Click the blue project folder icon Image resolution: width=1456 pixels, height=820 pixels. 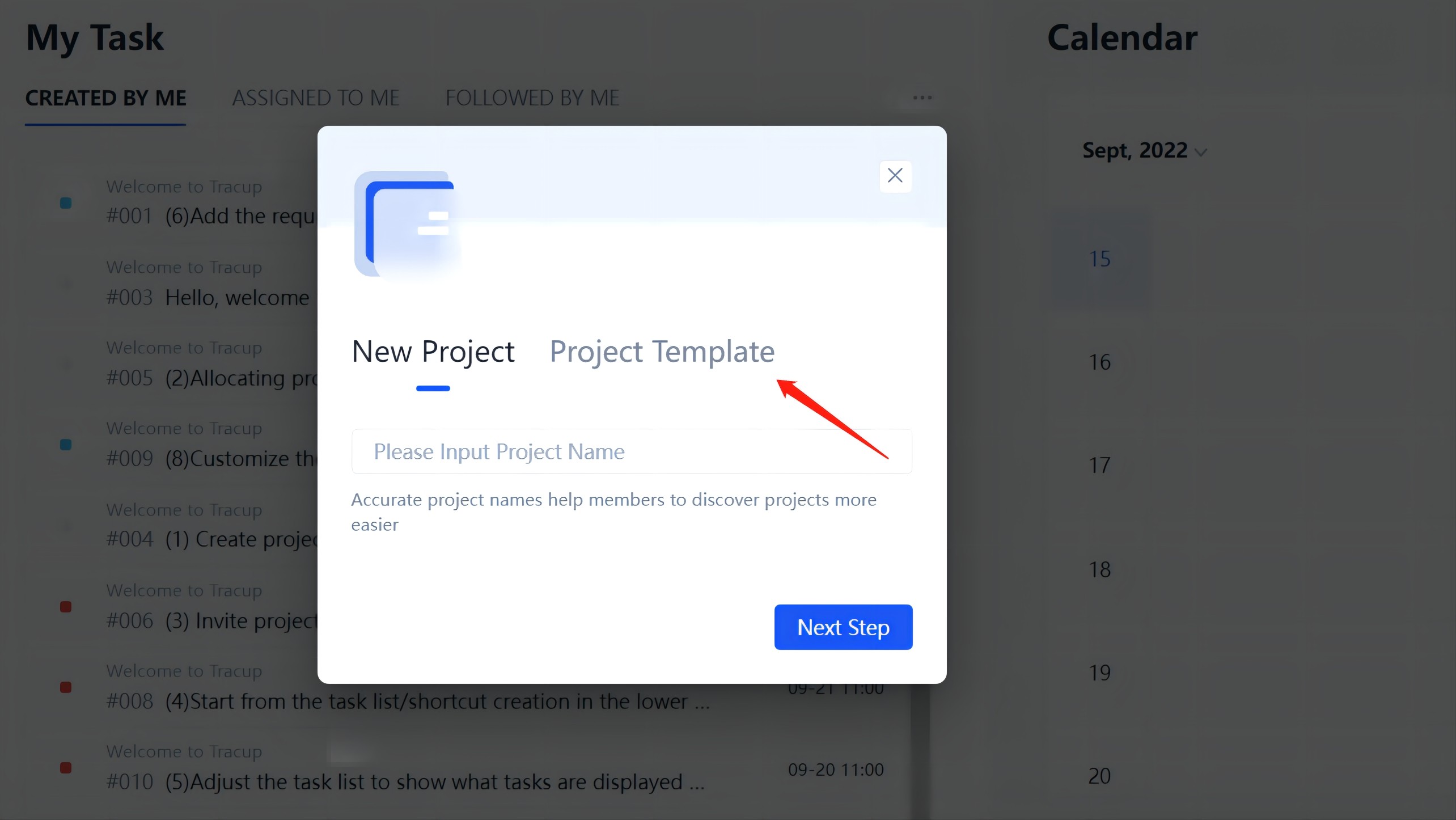[407, 225]
